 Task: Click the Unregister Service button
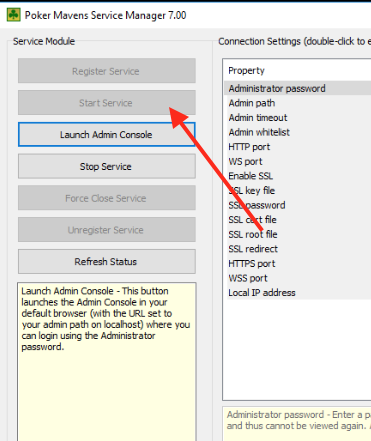point(107,230)
